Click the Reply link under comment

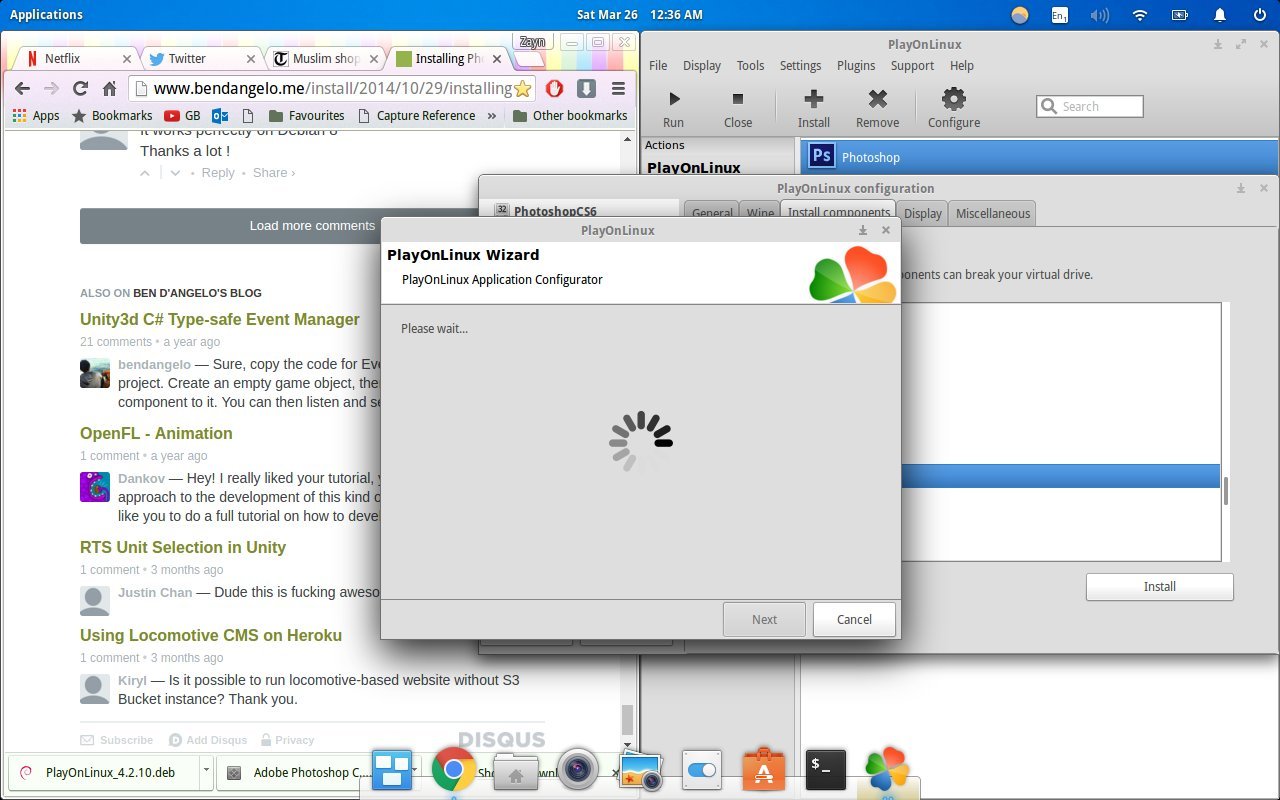218,173
